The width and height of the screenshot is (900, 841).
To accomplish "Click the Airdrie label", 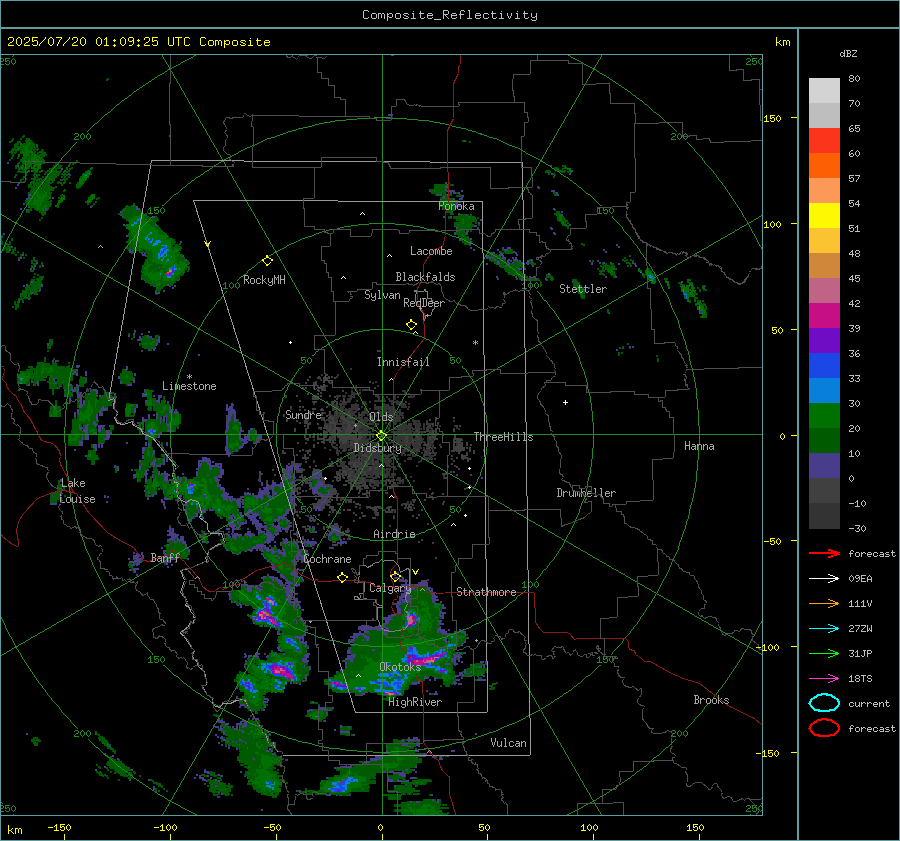I will [394, 534].
